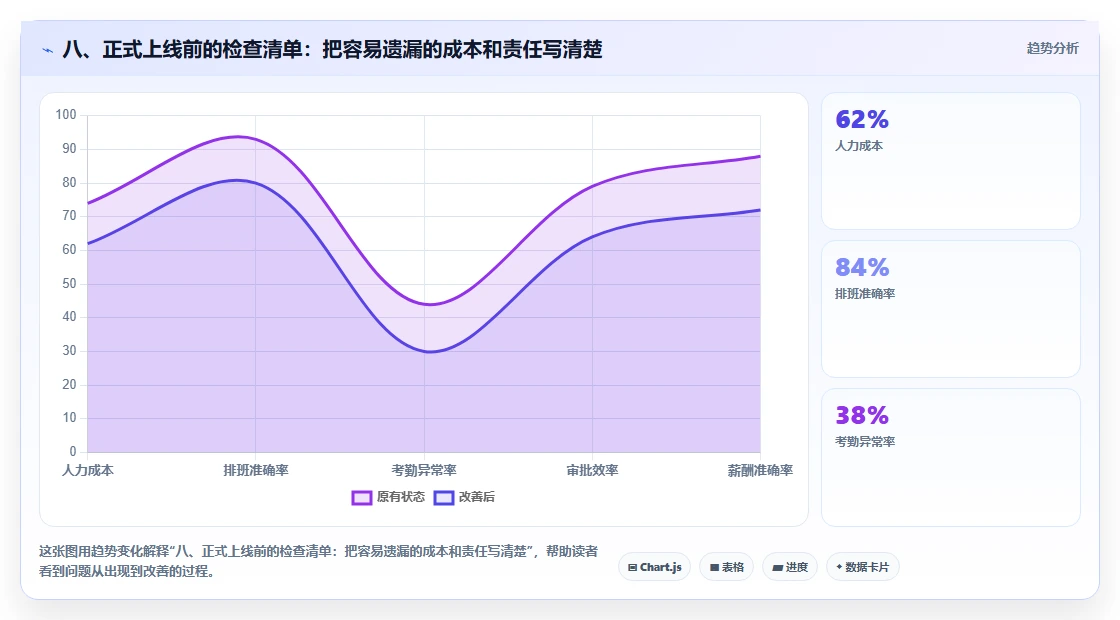Click the 人力成本 x-axis label

coord(88,470)
